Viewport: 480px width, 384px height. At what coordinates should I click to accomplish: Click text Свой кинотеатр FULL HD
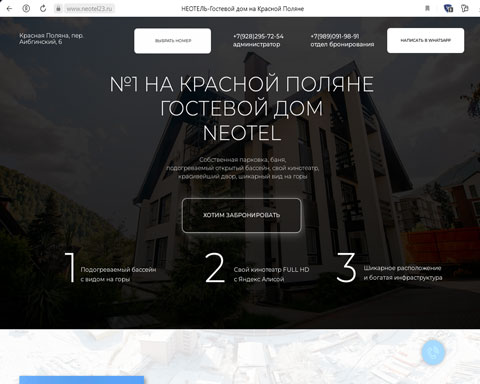click(271, 270)
